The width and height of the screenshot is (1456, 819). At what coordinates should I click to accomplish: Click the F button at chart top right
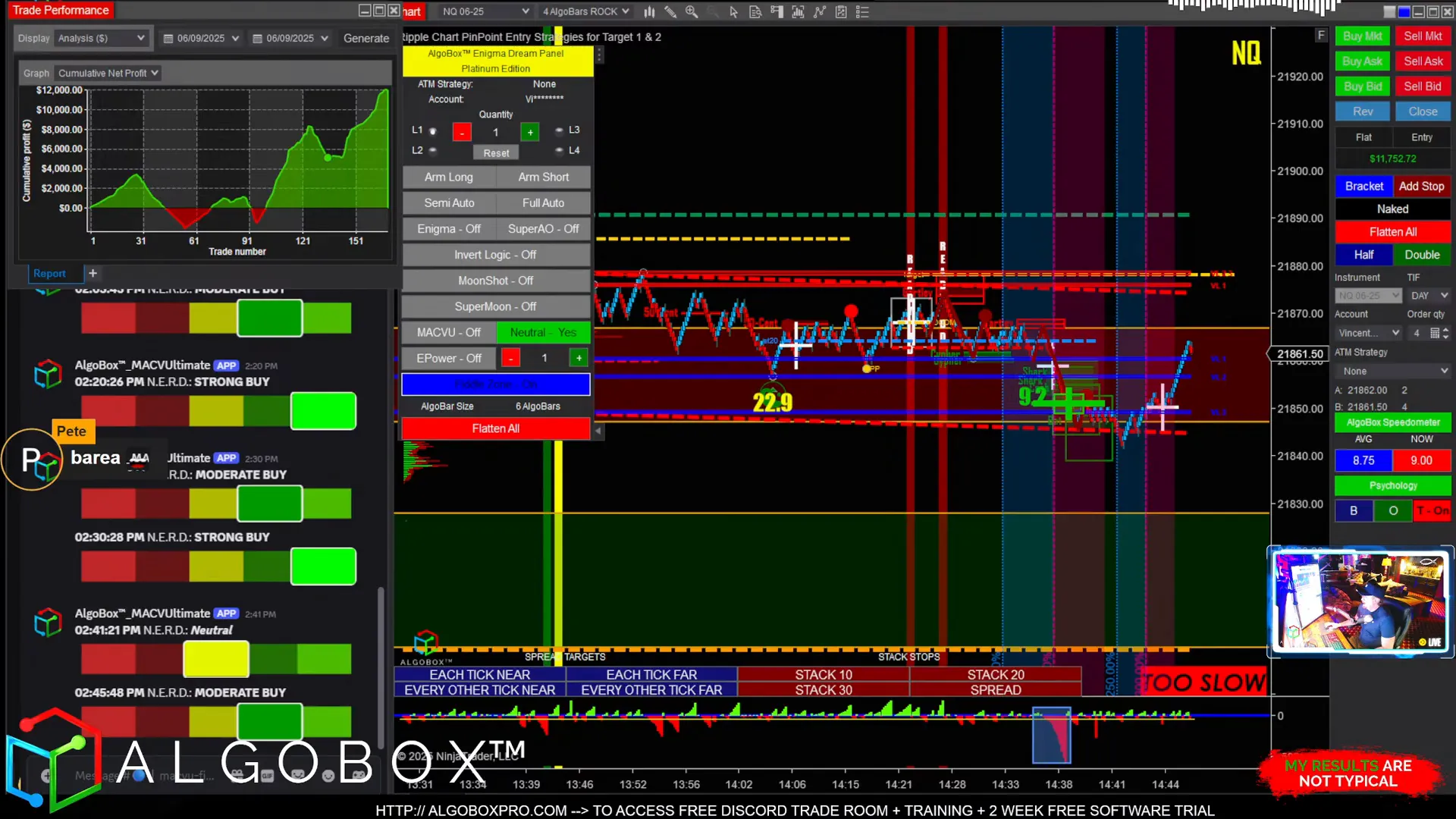click(x=1321, y=35)
